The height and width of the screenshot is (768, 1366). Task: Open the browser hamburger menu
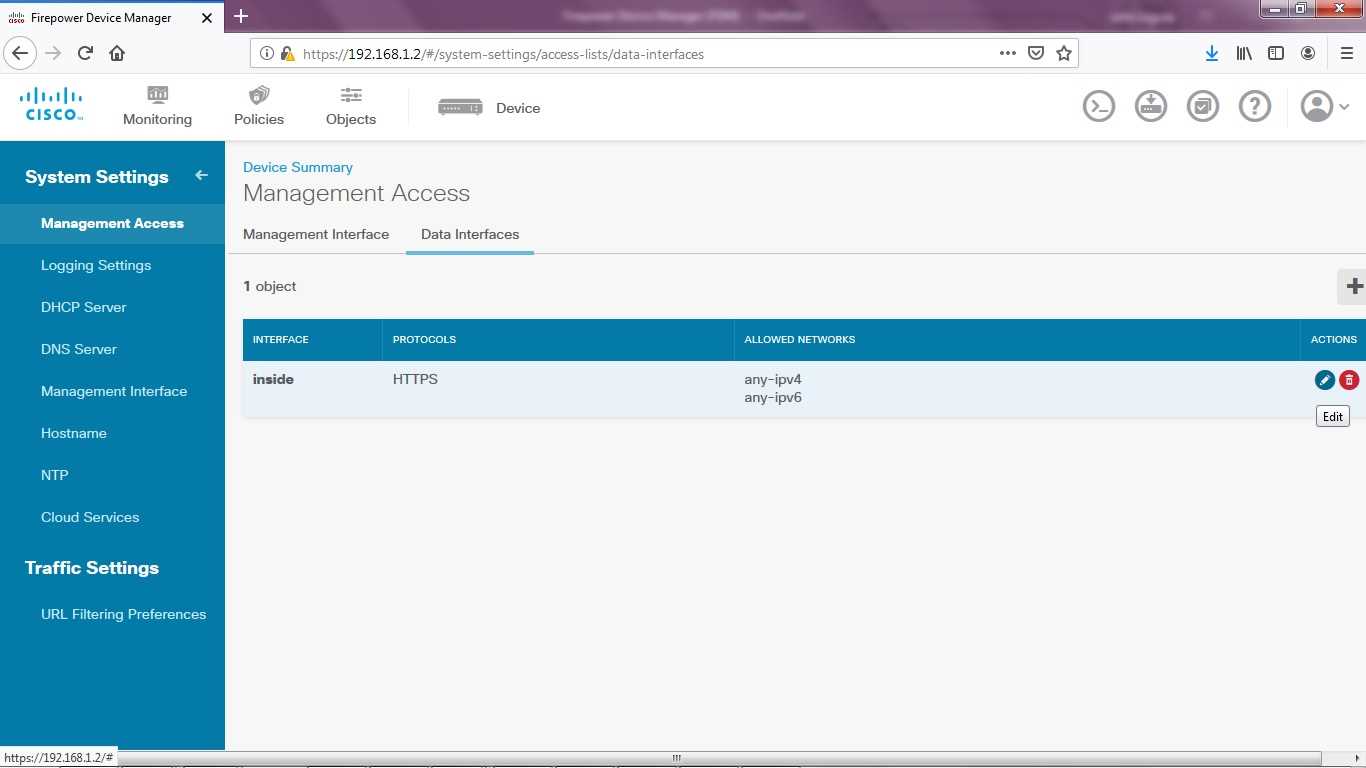1346,53
